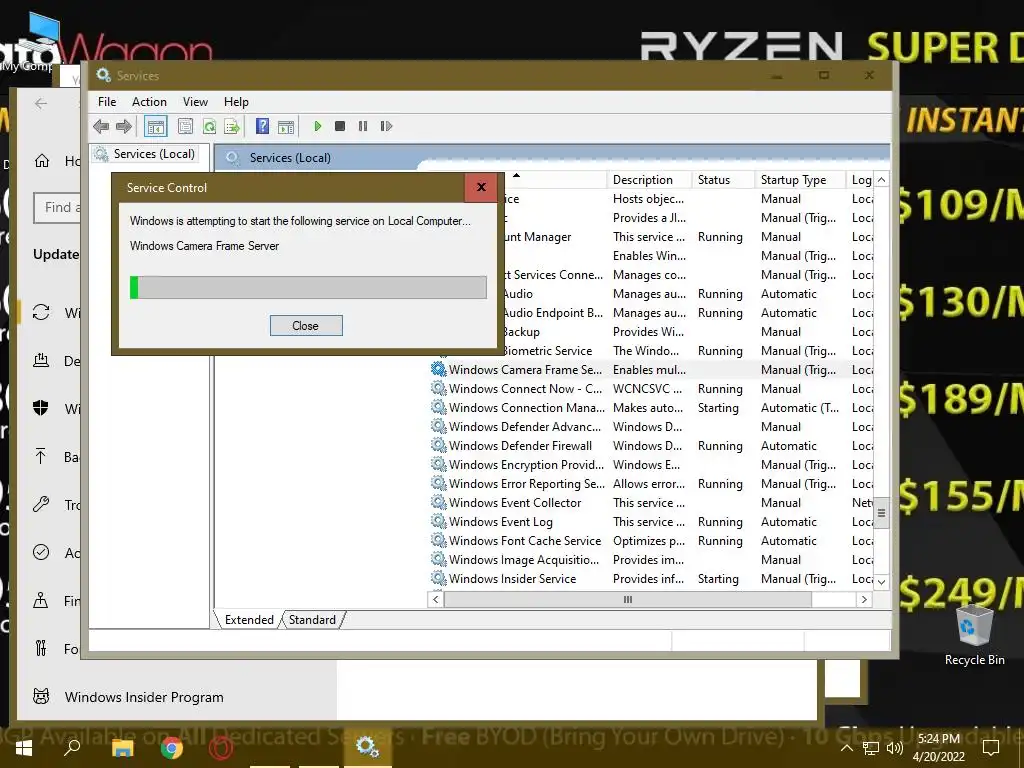The image size is (1024, 768).
Task: Toggle Show/Hide Console Tree toolbar icon
Action: (x=155, y=126)
